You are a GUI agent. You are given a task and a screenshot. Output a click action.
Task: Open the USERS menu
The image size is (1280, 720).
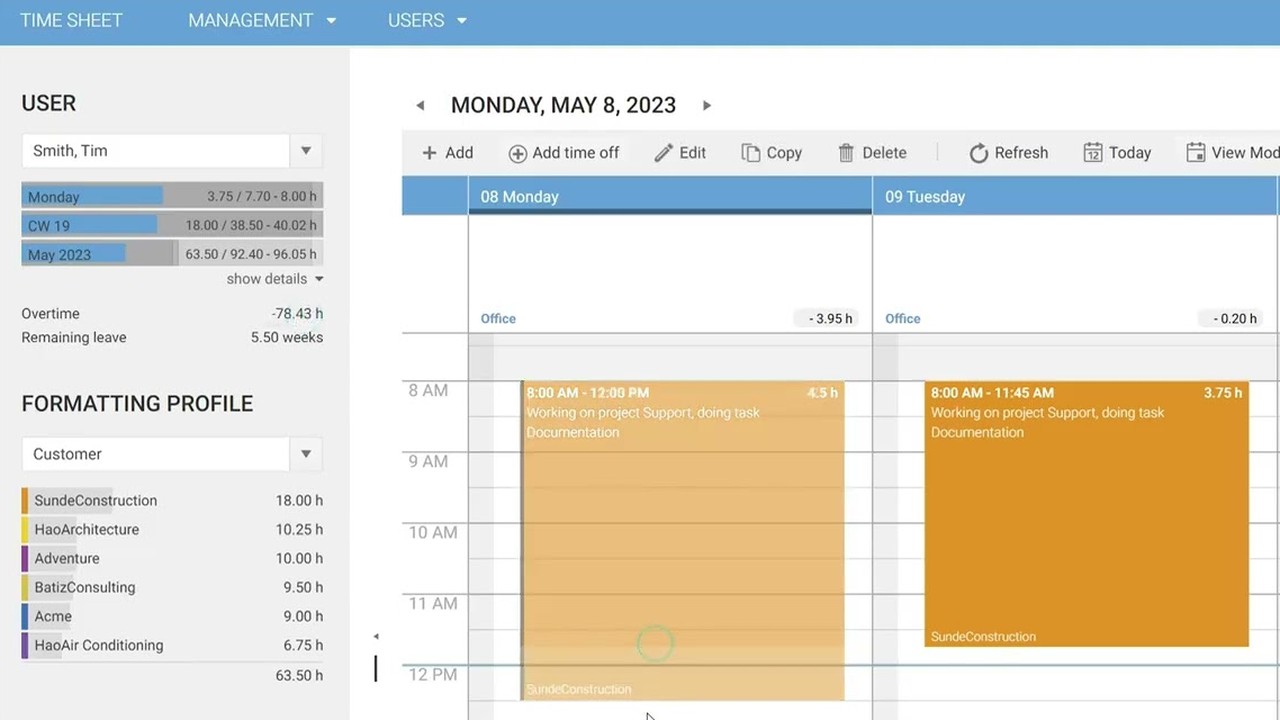416,20
